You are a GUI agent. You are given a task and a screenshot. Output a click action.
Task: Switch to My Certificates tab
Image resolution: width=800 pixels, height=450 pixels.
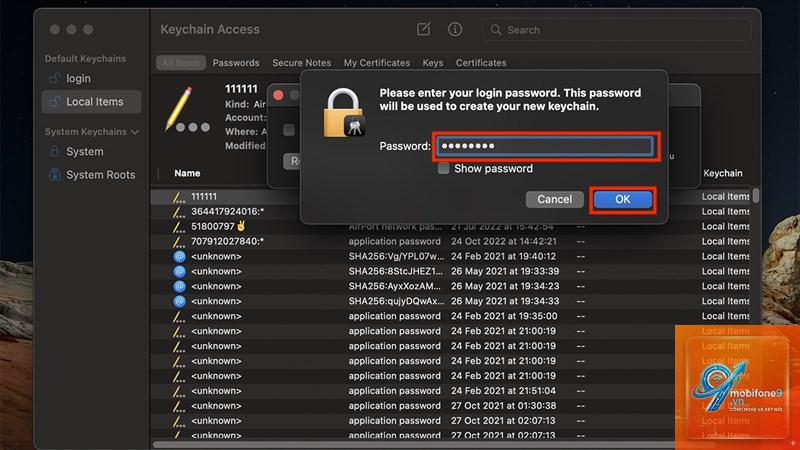(377, 63)
